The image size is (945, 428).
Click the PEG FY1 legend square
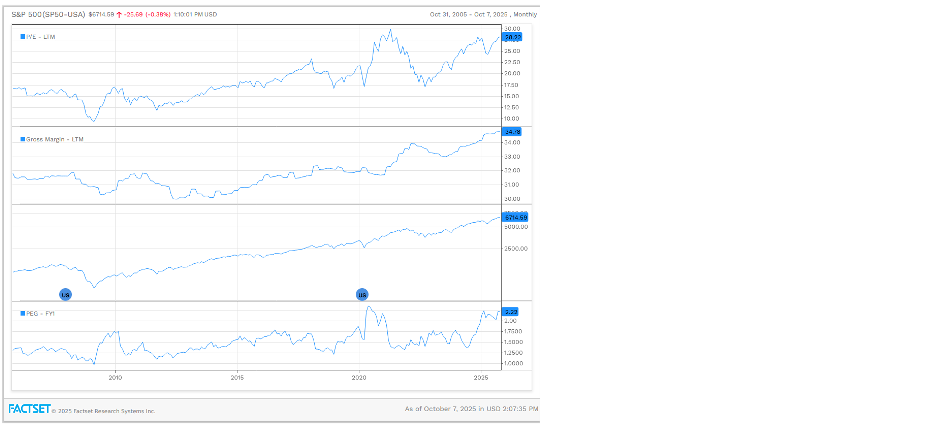(x=23, y=313)
